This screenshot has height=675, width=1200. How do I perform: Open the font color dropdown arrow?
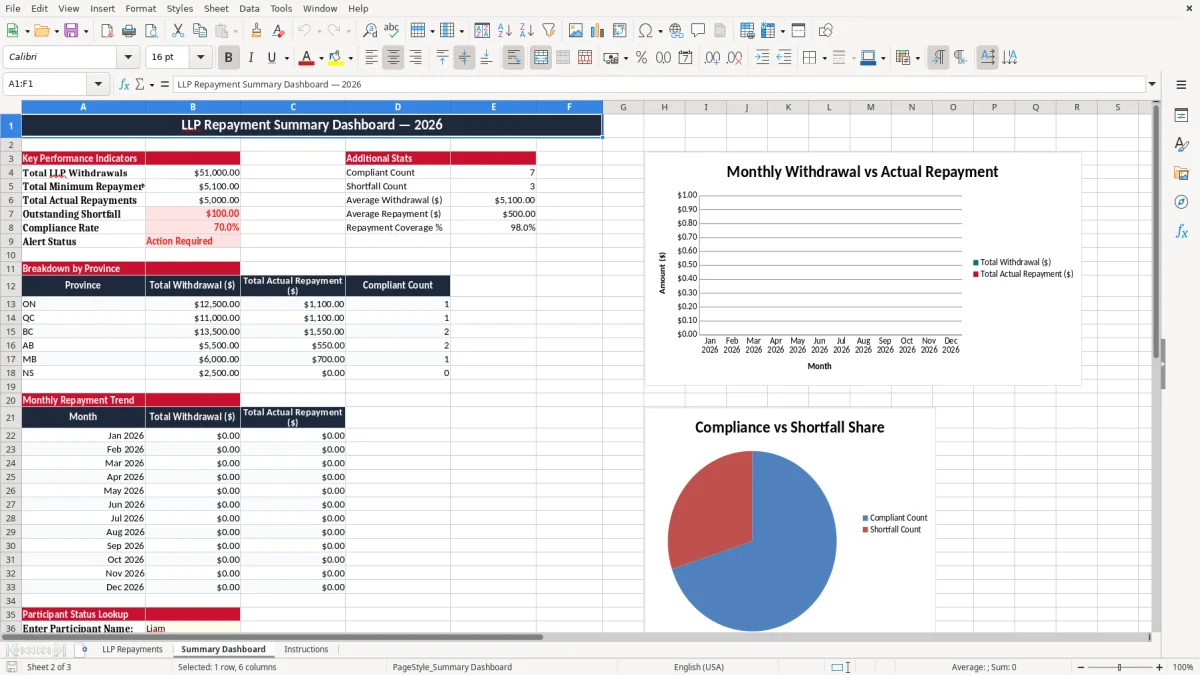(320, 58)
